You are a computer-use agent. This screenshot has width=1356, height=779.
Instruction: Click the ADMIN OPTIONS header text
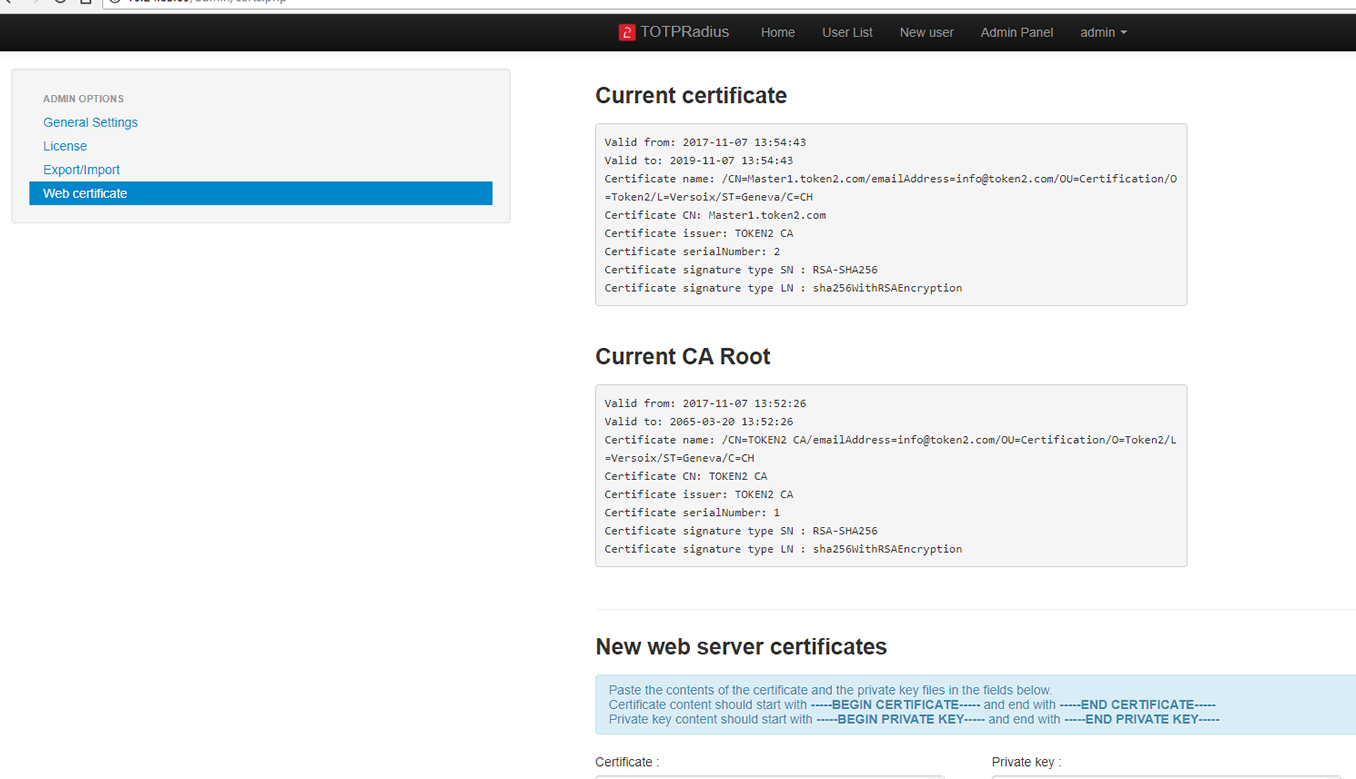83,99
